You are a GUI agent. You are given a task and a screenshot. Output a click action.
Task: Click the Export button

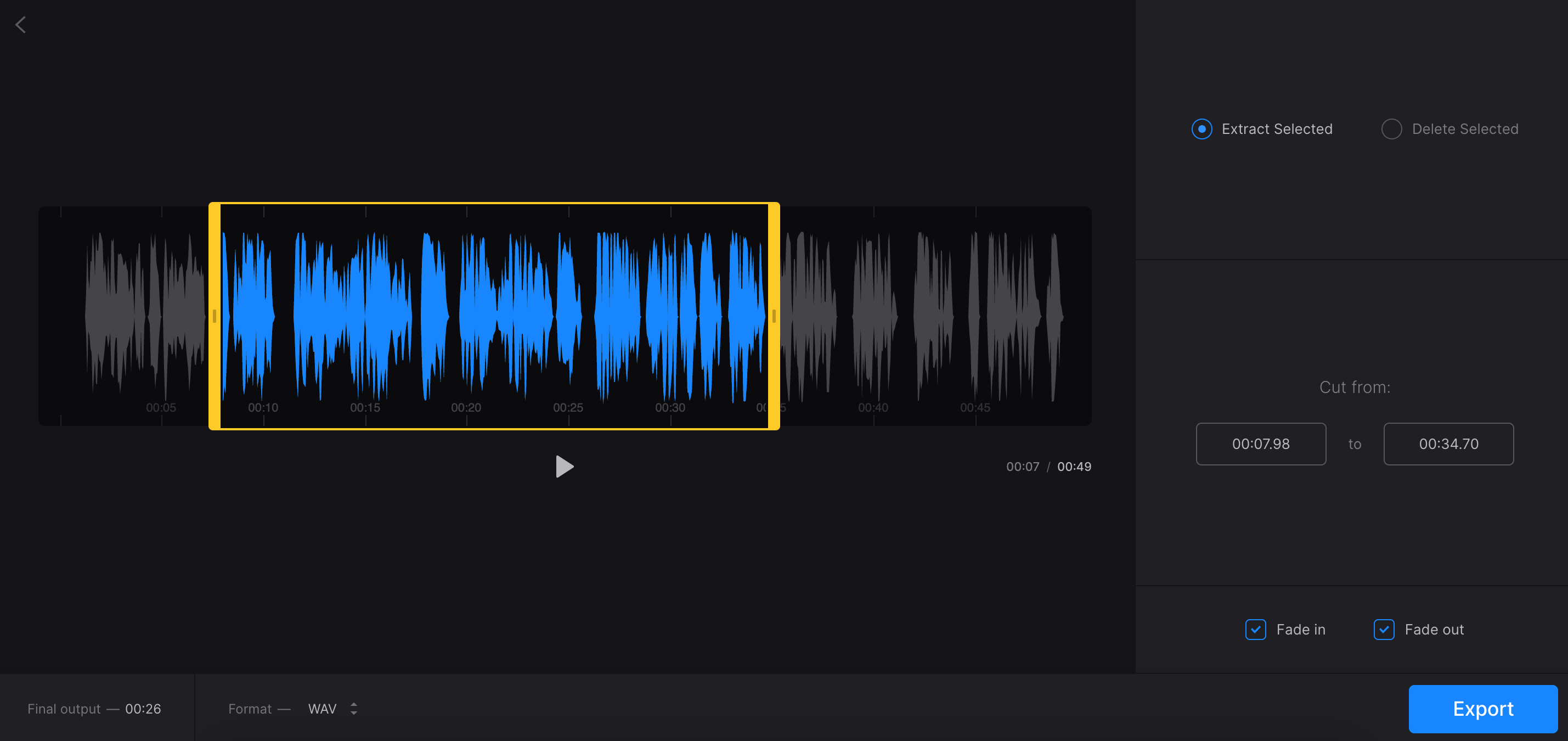[1483, 708]
